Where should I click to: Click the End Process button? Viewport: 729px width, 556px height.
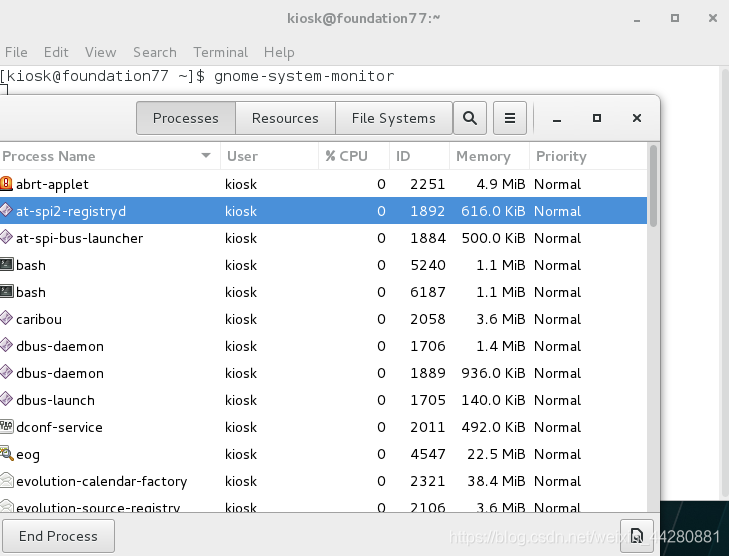(58, 536)
